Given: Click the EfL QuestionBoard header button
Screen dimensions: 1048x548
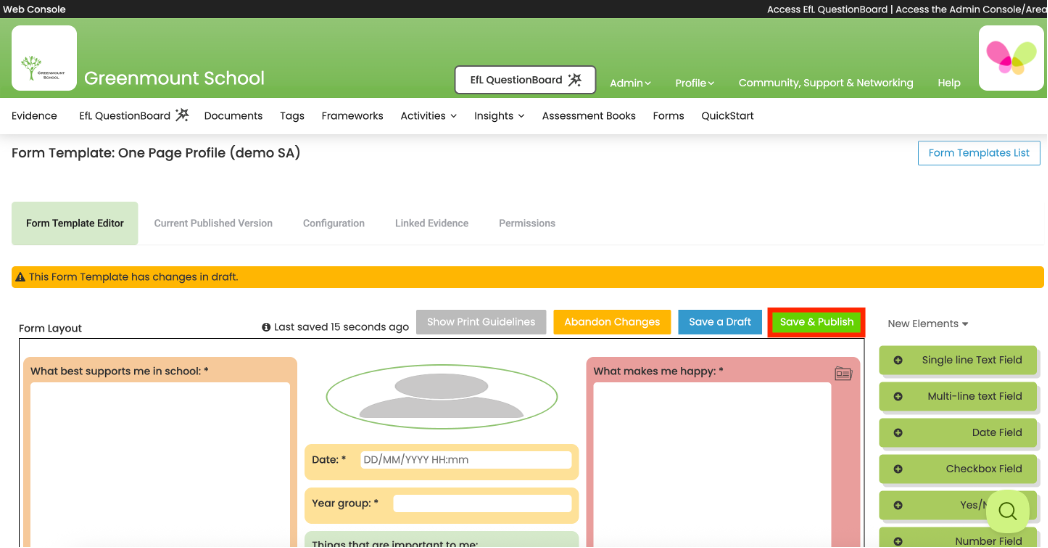Looking at the screenshot, I should (525, 80).
